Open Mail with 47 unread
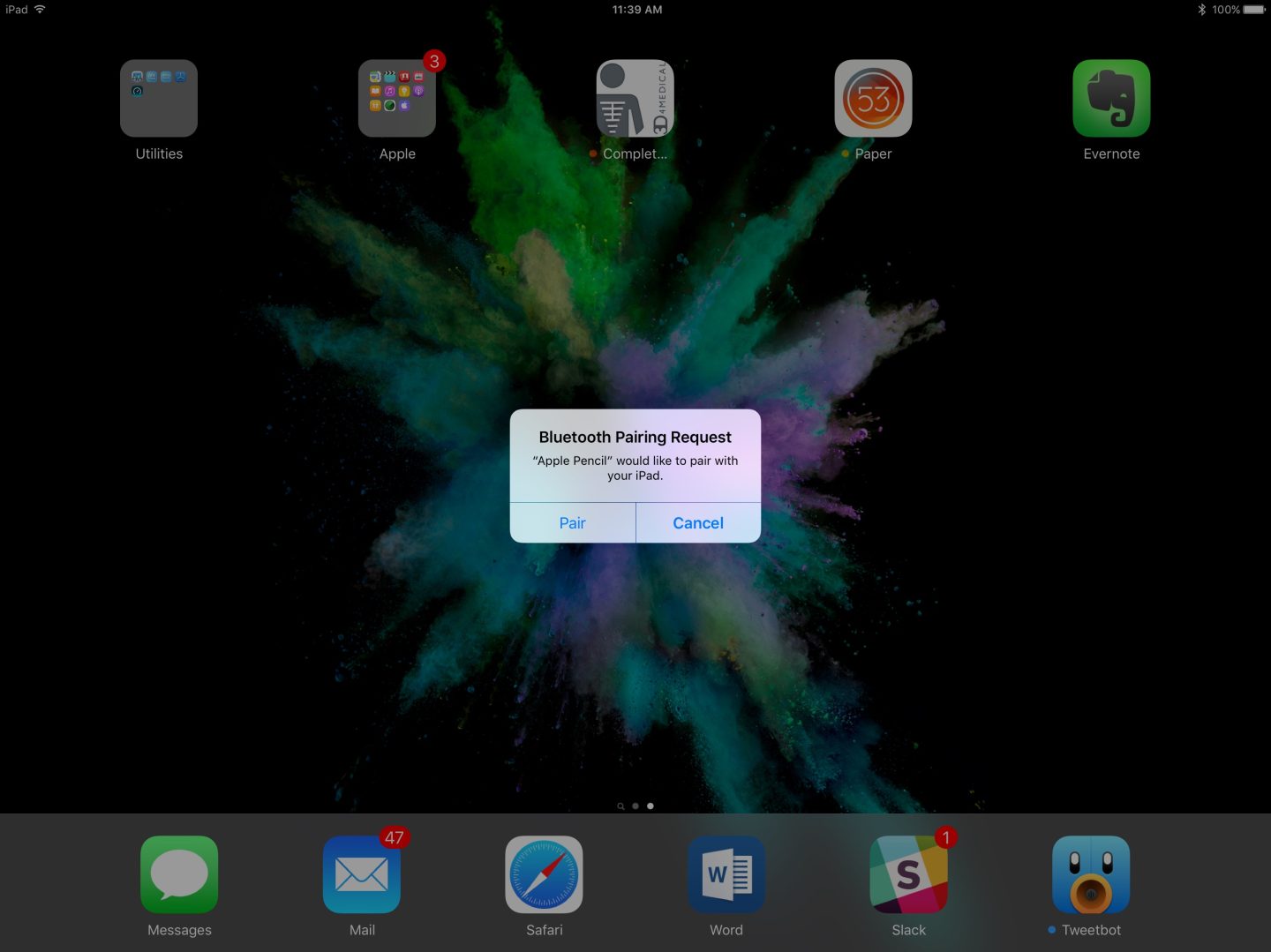 coord(362,874)
